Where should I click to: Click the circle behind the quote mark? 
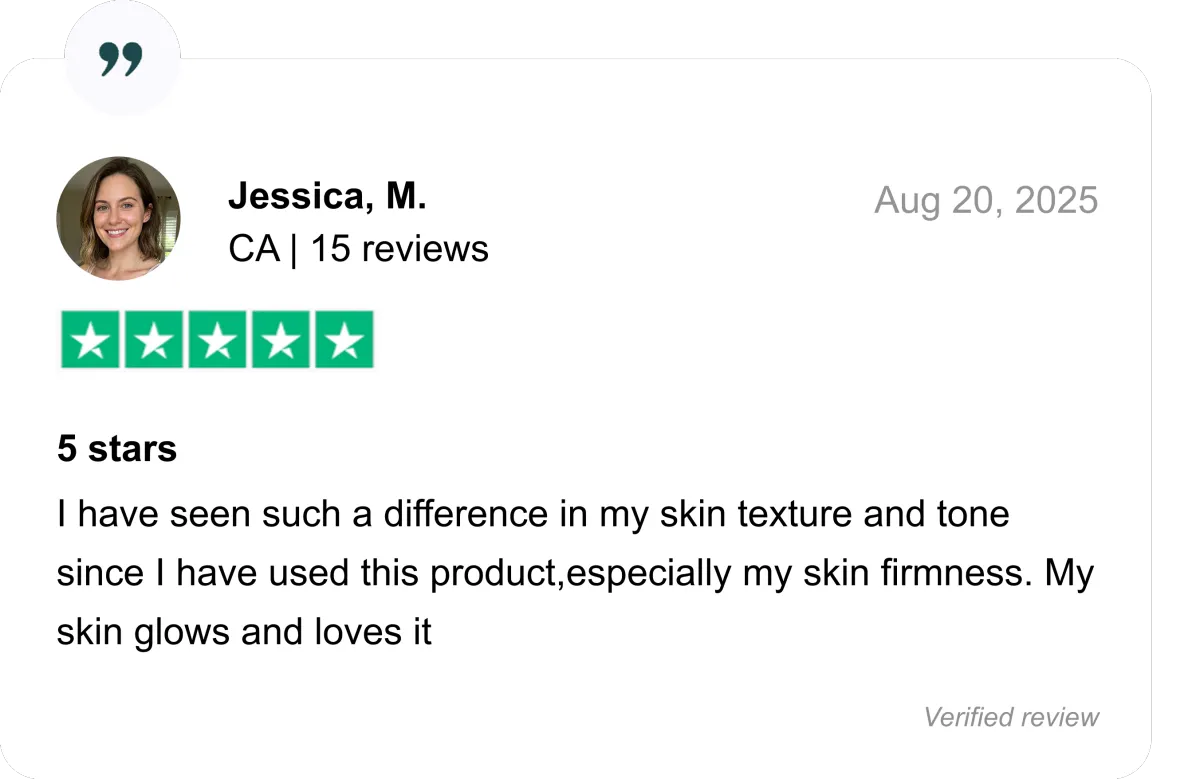[x=122, y=57]
